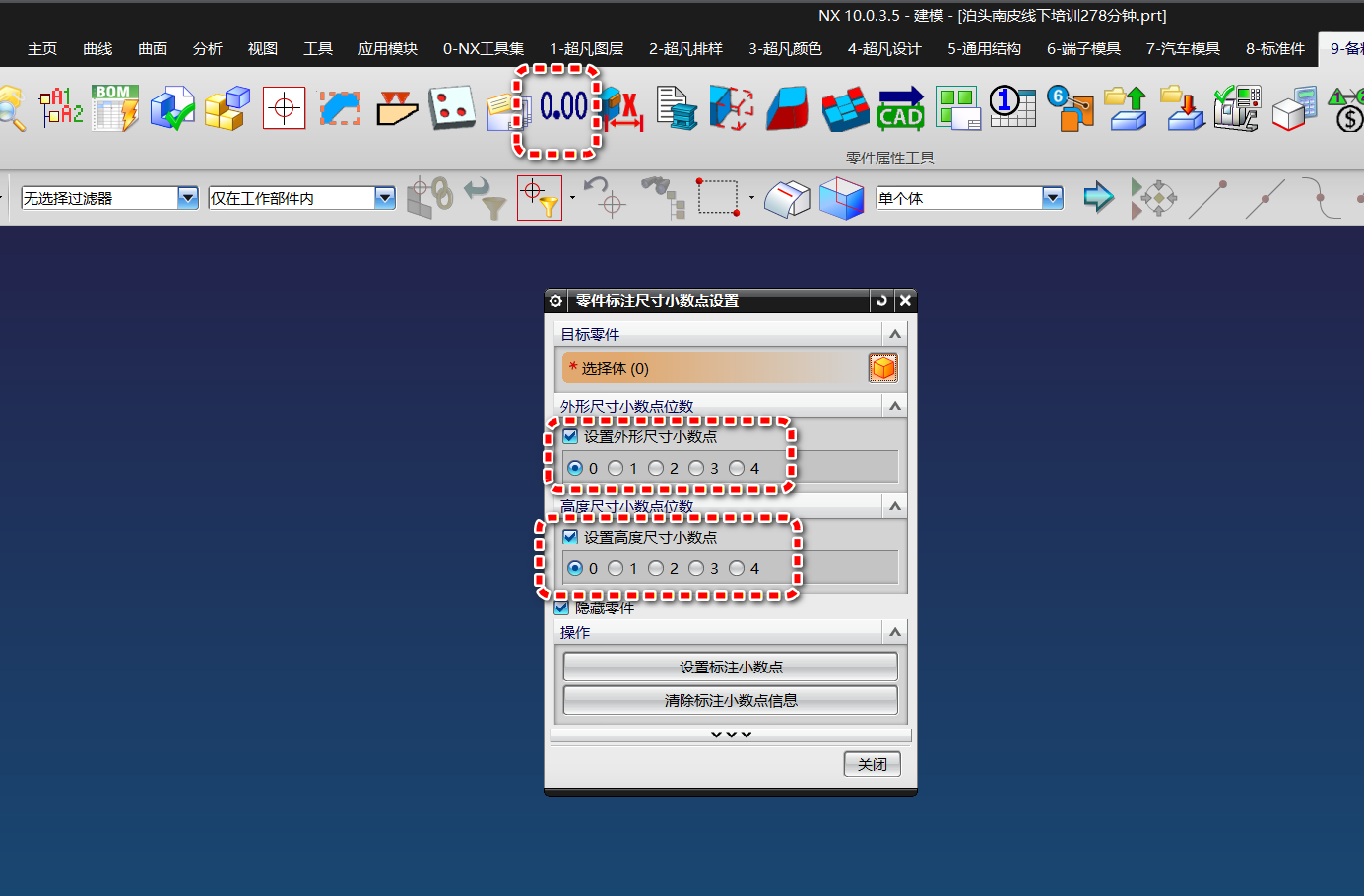1364x896 pixels.
Task: Click the blue right arrow icon
Action: (1097, 198)
